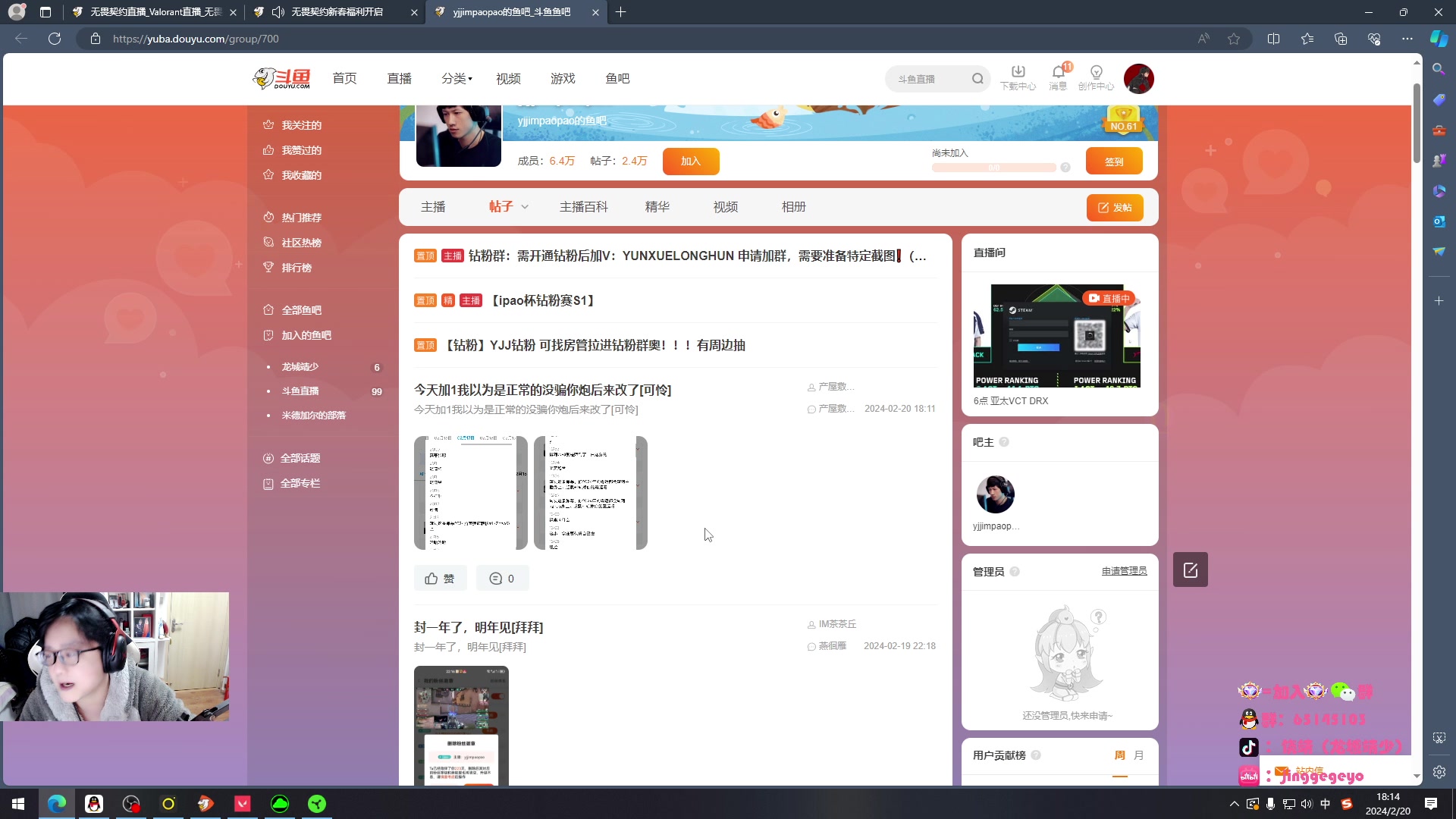Click the floating compose post icon
Viewport: 1456px width, 819px height.
point(1190,570)
